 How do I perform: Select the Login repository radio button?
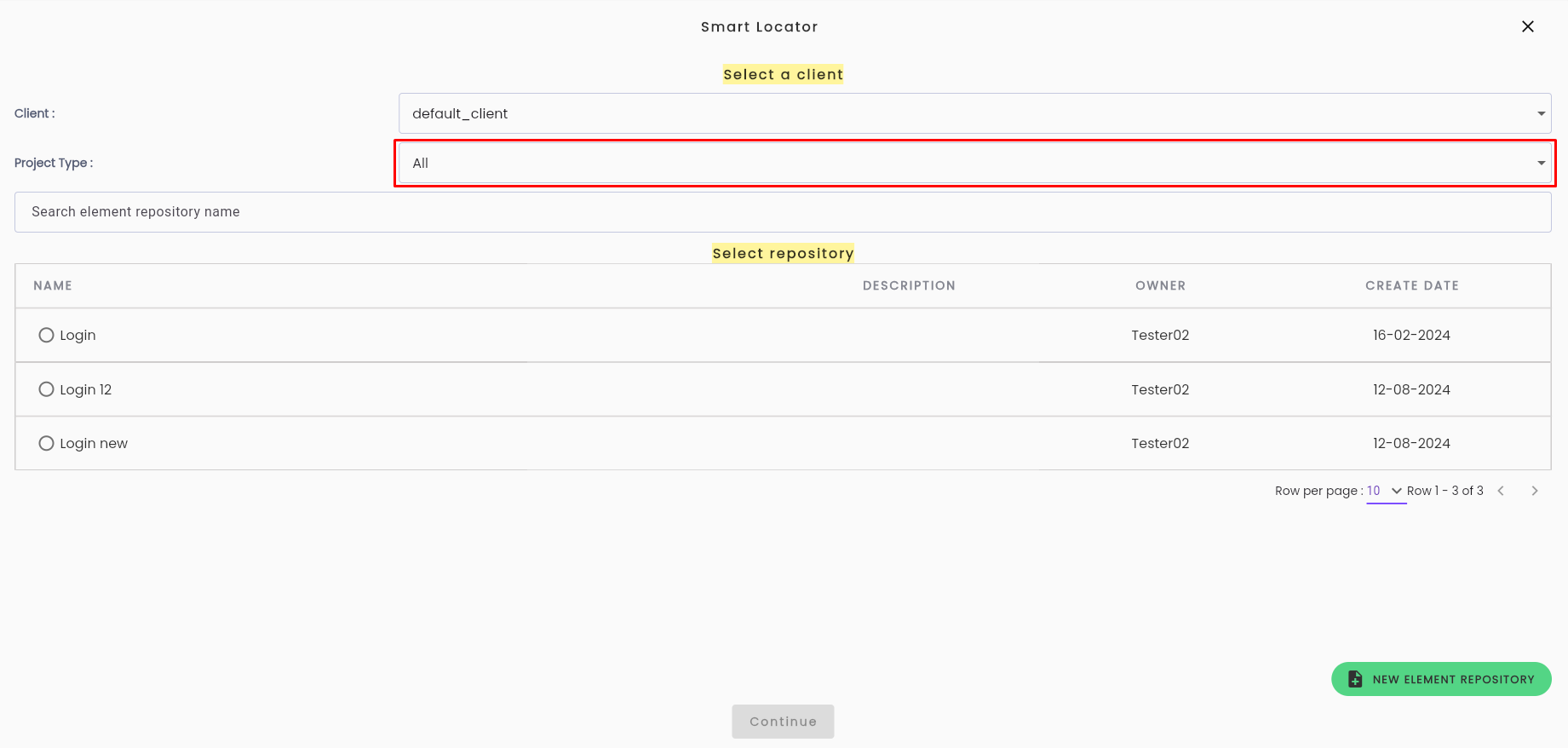[x=46, y=335]
